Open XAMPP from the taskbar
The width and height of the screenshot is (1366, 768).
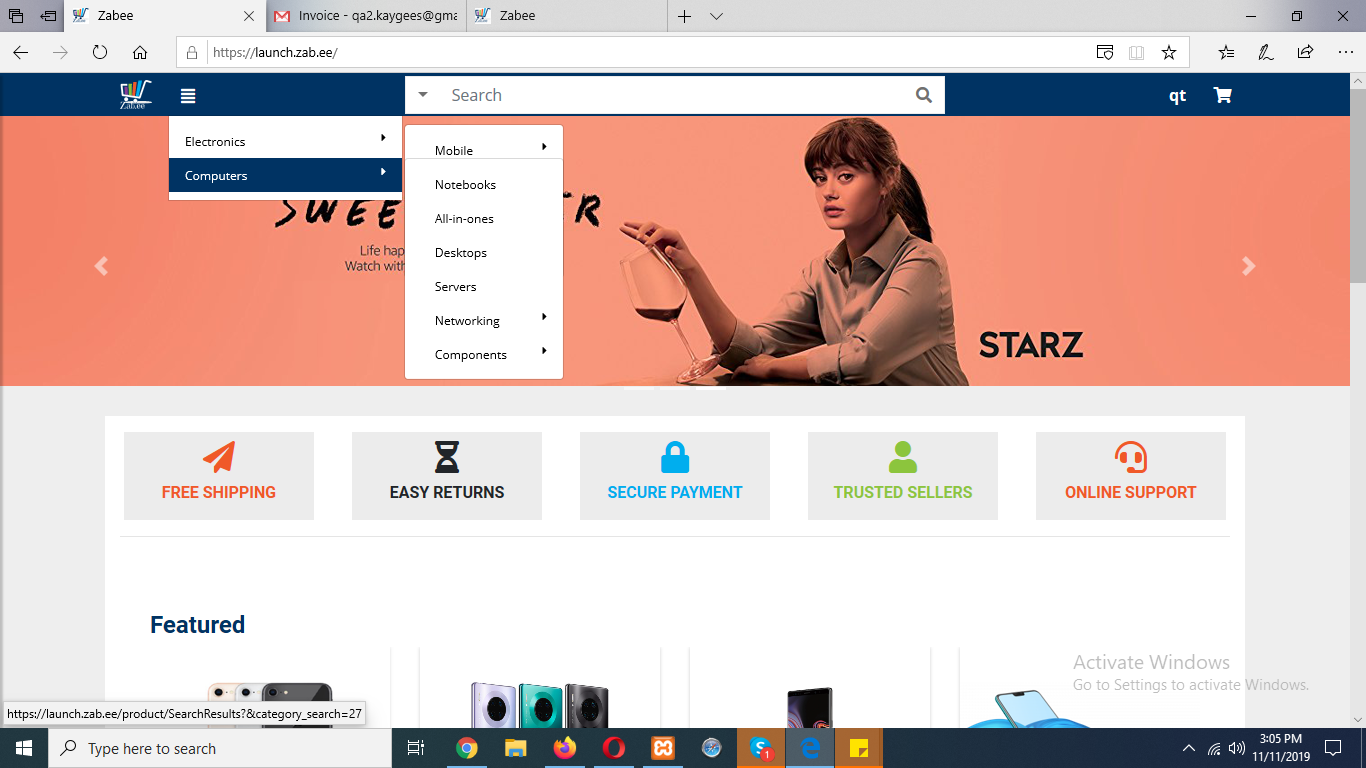pos(663,748)
